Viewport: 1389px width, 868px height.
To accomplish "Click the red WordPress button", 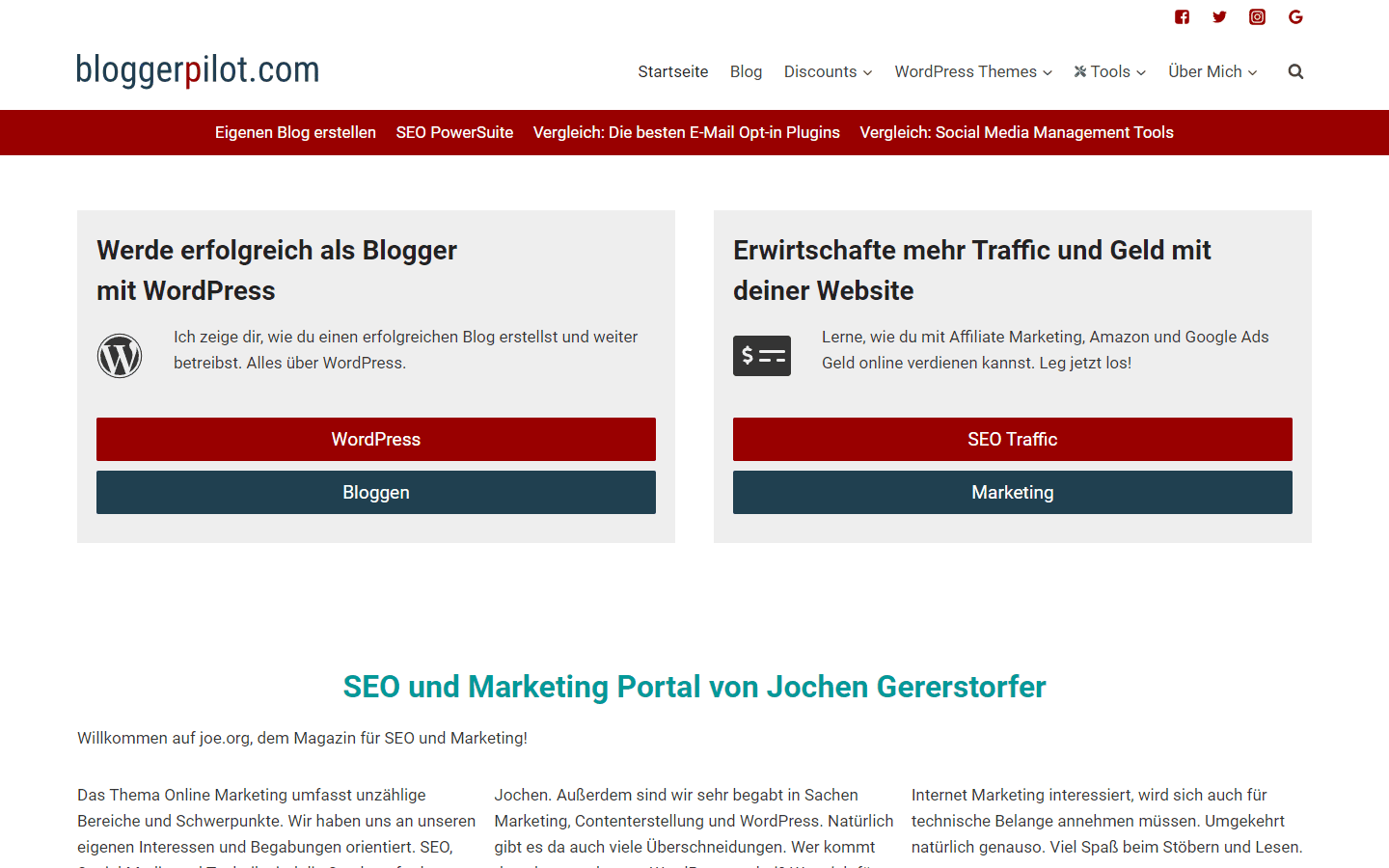I will (376, 439).
